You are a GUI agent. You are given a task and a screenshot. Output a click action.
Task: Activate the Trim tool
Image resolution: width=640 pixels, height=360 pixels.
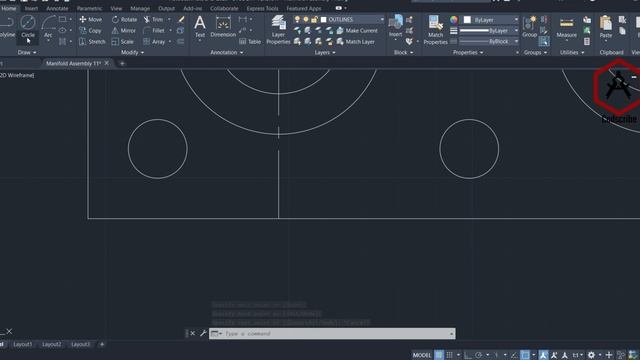[153, 19]
